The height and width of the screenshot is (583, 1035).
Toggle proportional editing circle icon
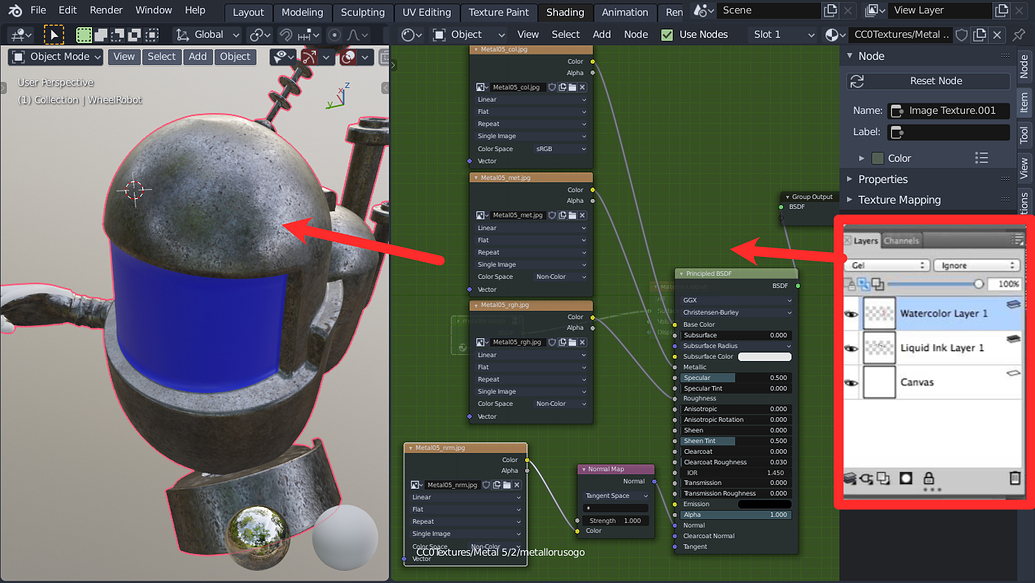335,34
